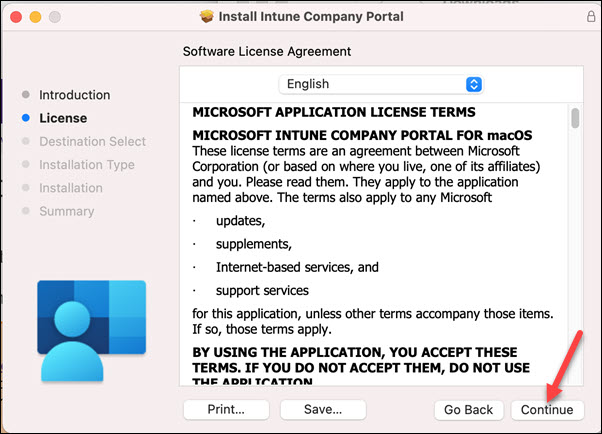Minimize the installer with yellow button
The image size is (602, 434).
(35, 17)
